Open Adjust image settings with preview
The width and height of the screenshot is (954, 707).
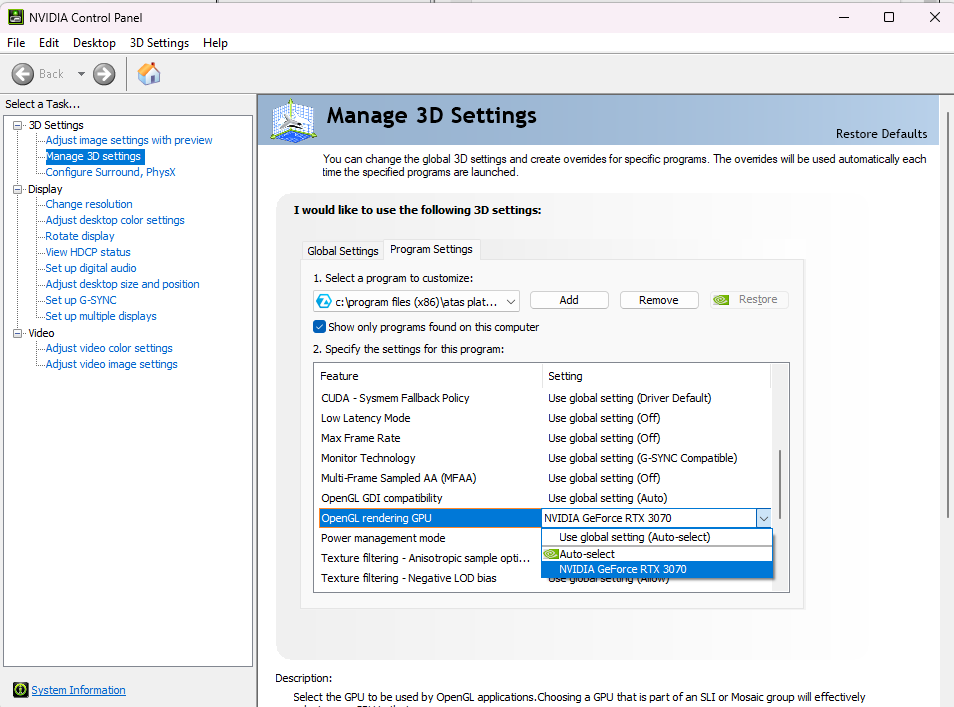(x=129, y=140)
